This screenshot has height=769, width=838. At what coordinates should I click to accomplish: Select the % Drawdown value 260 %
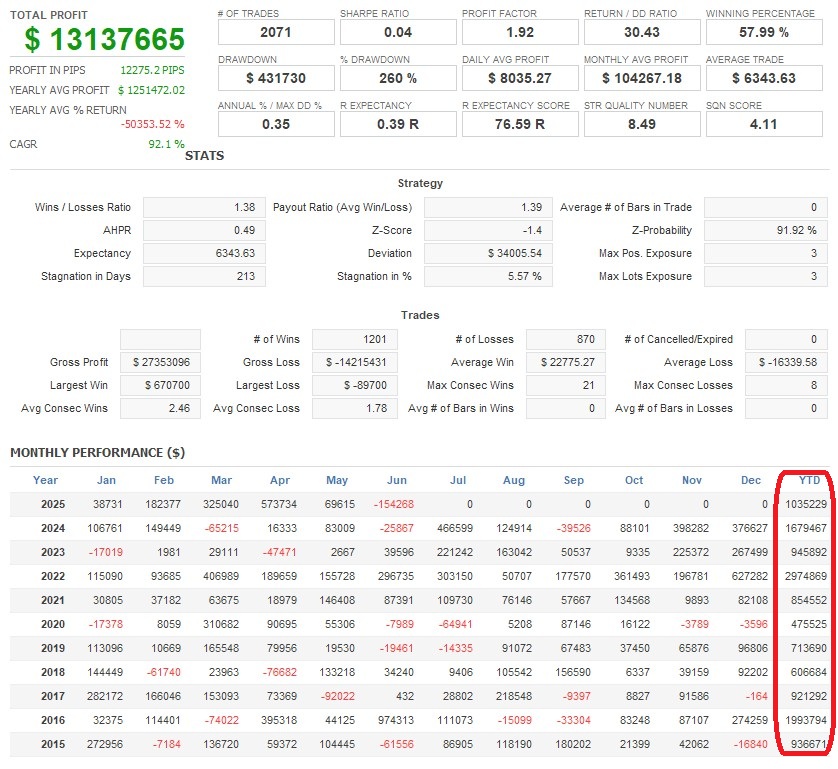tap(398, 78)
